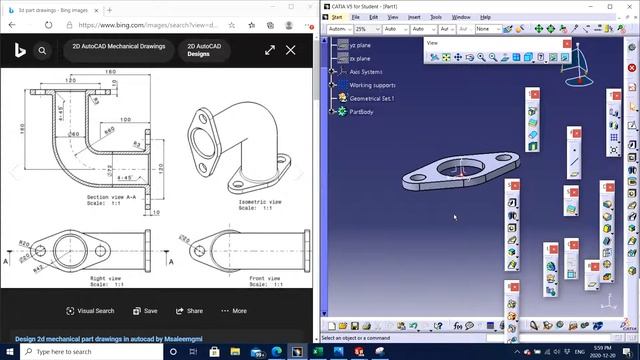Select Point tool in floating reference toolbar
The width and height of the screenshot is (640, 360).
pyautogui.click(x=574, y=150)
